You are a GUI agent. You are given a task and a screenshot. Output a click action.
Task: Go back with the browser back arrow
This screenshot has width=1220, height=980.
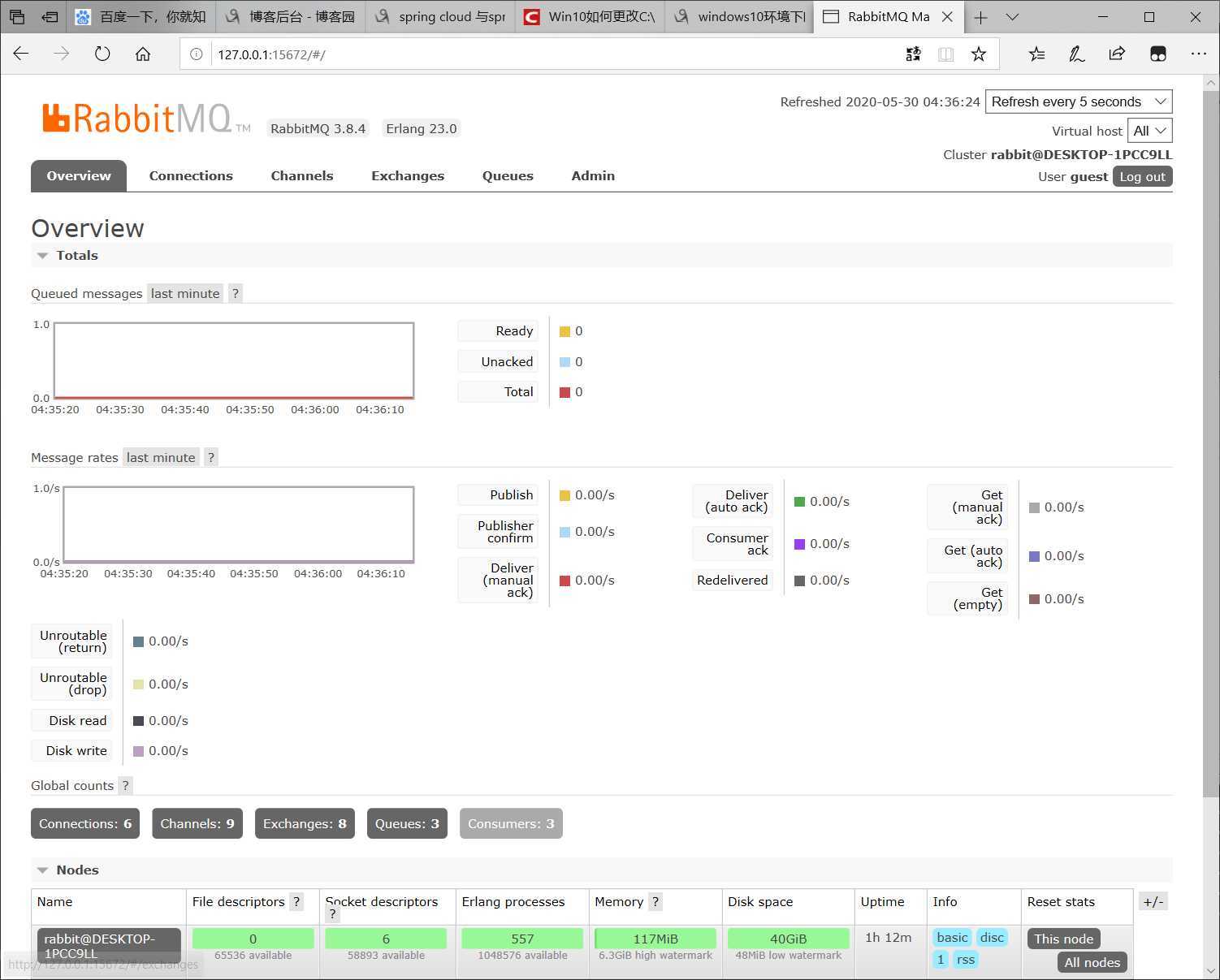pos(21,54)
